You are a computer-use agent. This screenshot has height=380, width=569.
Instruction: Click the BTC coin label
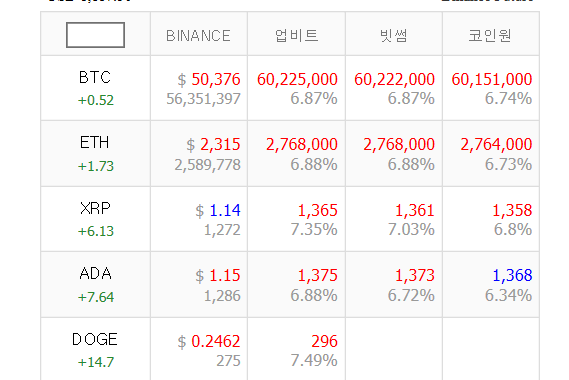[95, 77]
